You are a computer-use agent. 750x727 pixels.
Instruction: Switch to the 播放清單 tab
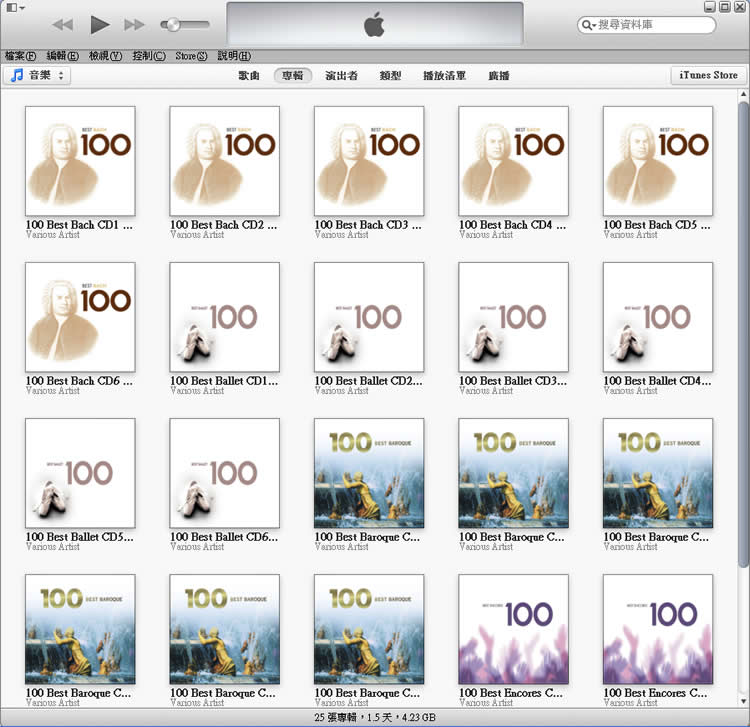tap(444, 76)
